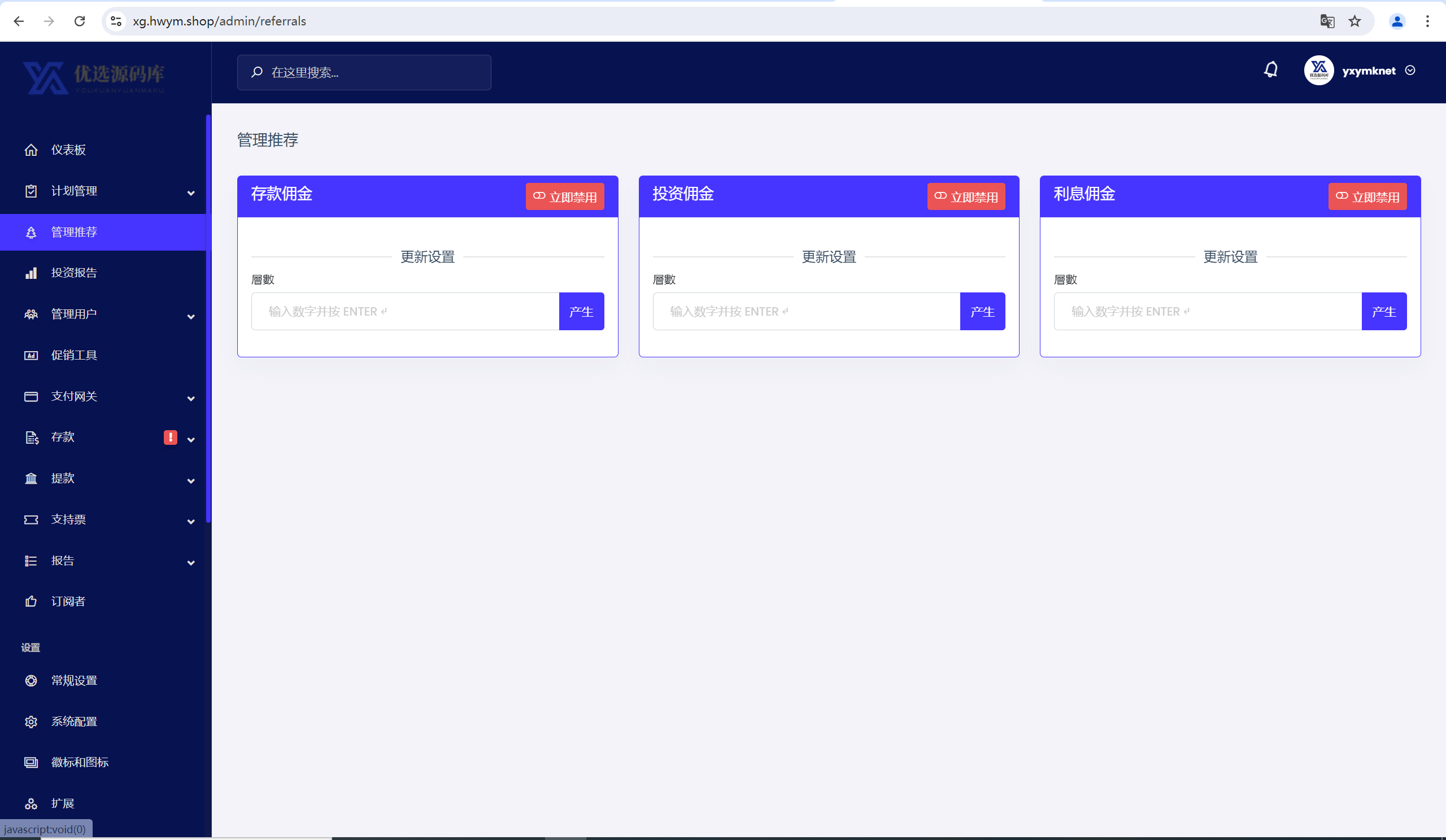
Task: Click the browser address bar URL
Action: pyautogui.click(x=219, y=21)
